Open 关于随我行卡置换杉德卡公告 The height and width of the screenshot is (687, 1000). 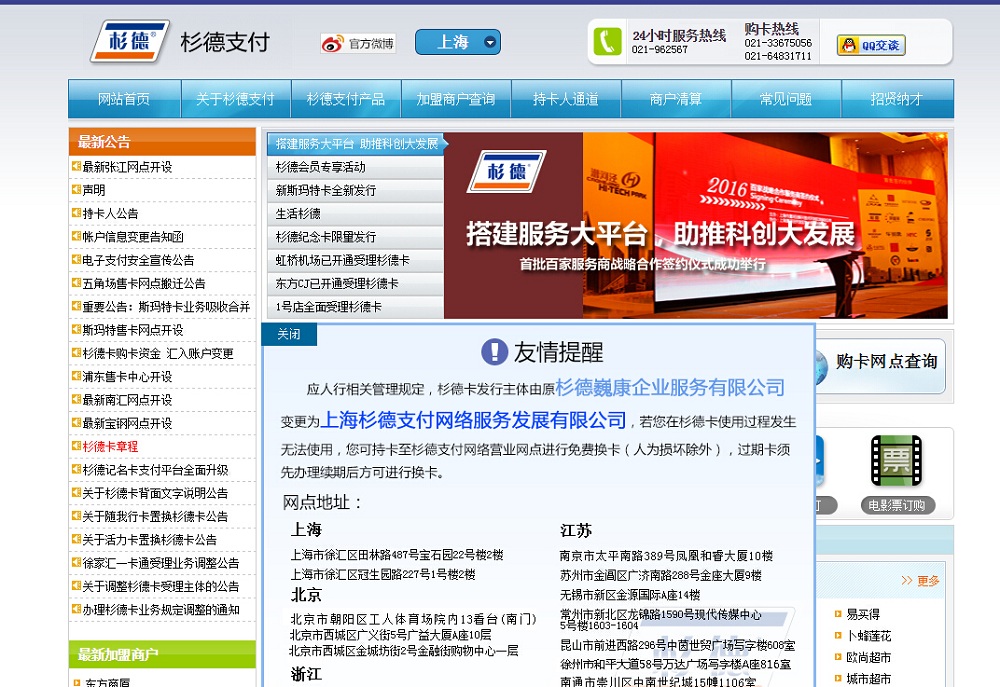[x=155, y=517]
